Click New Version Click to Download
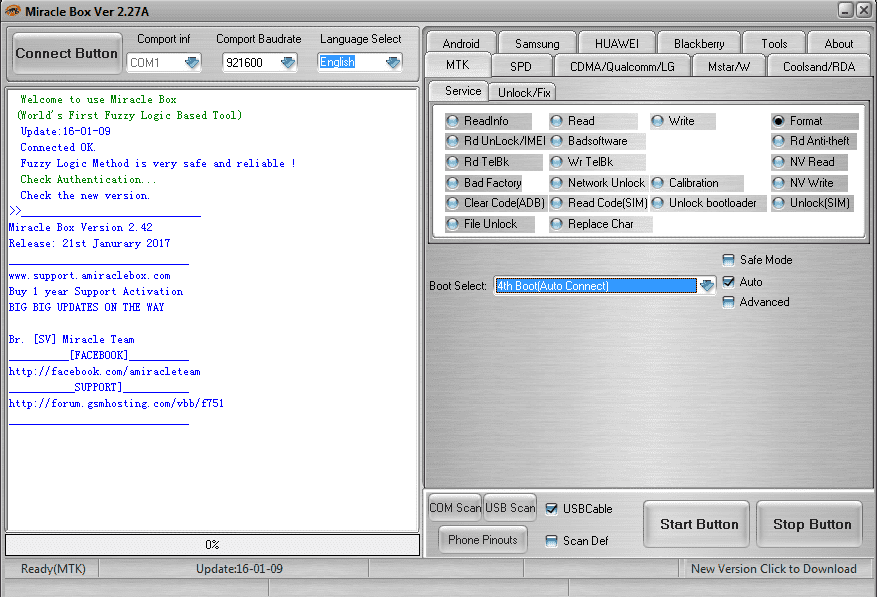Image resolution: width=877 pixels, height=597 pixels. (x=774, y=569)
